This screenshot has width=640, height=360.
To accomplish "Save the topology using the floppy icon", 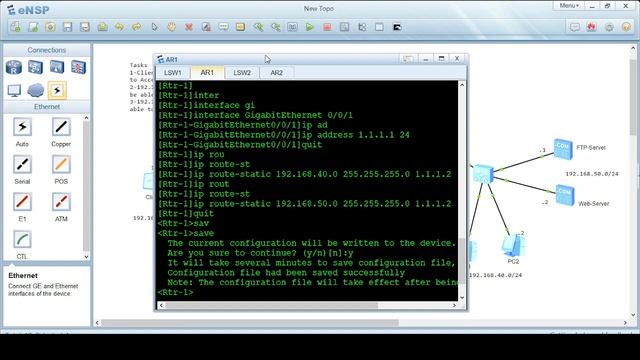I will pos(67,27).
